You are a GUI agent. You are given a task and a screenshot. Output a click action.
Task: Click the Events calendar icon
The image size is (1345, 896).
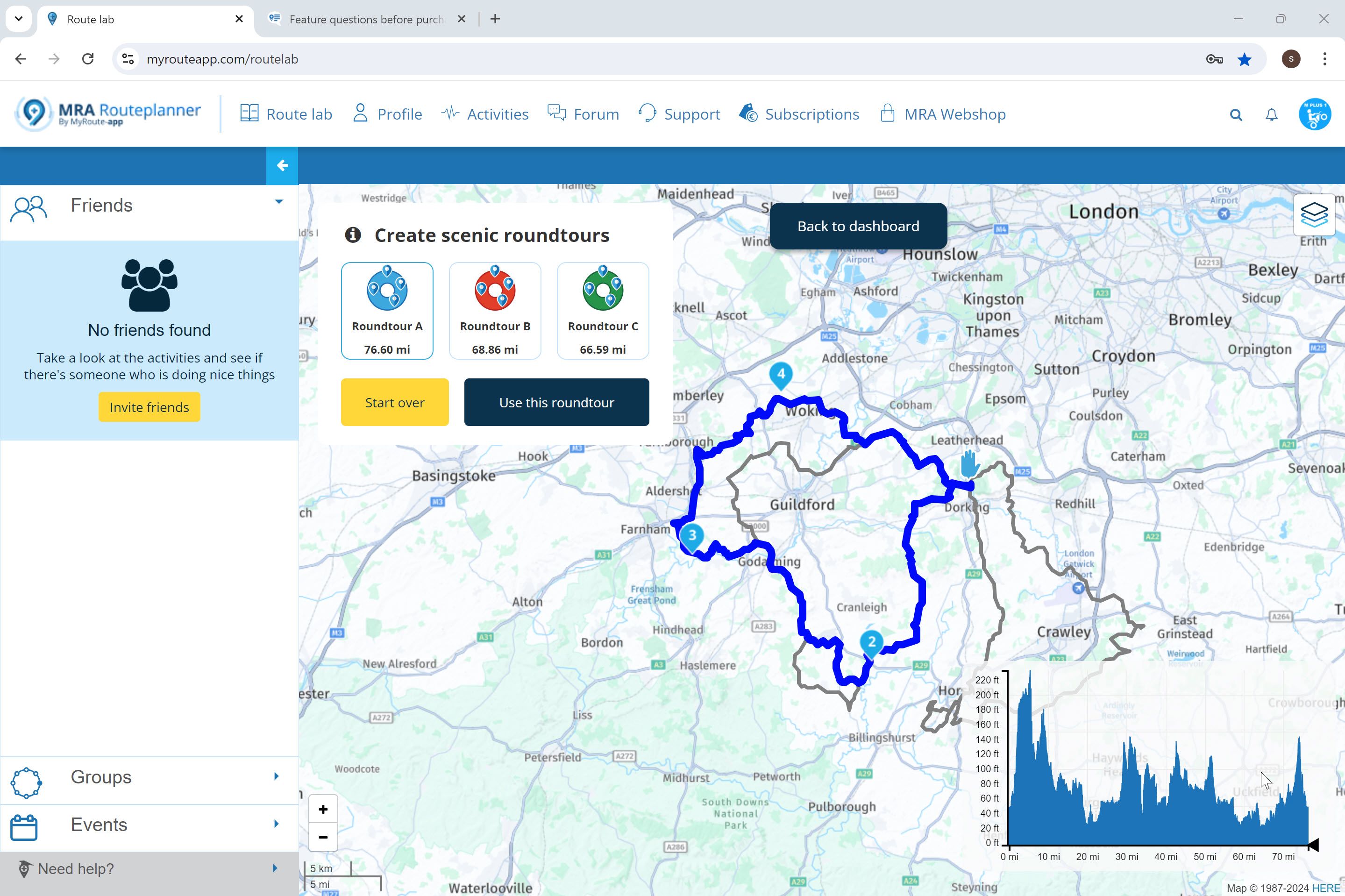click(x=24, y=827)
